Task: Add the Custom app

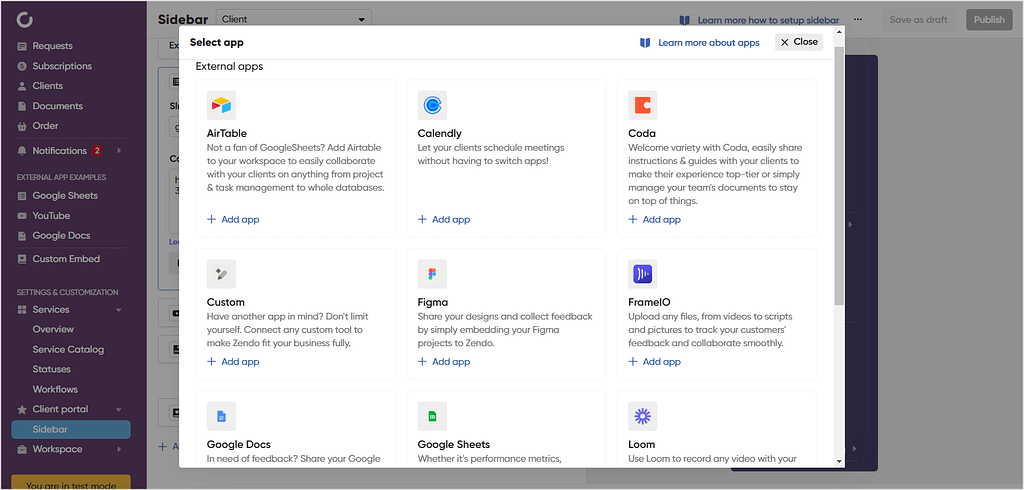Action: [233, 362]
